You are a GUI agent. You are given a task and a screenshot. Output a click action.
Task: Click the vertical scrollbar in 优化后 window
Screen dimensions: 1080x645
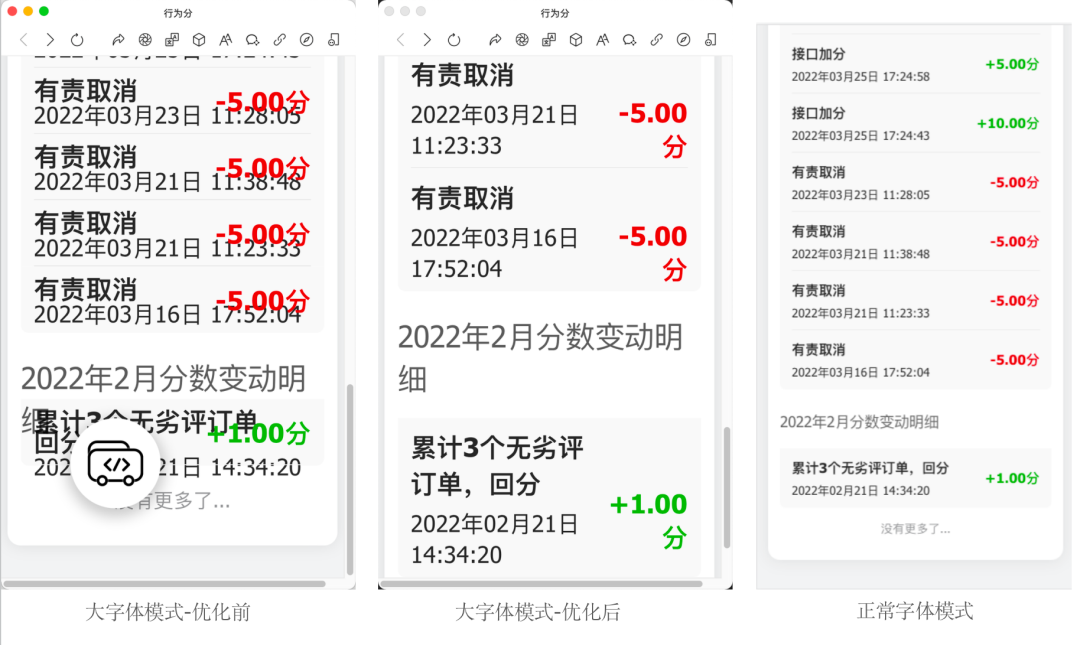(x=726, y=488)
